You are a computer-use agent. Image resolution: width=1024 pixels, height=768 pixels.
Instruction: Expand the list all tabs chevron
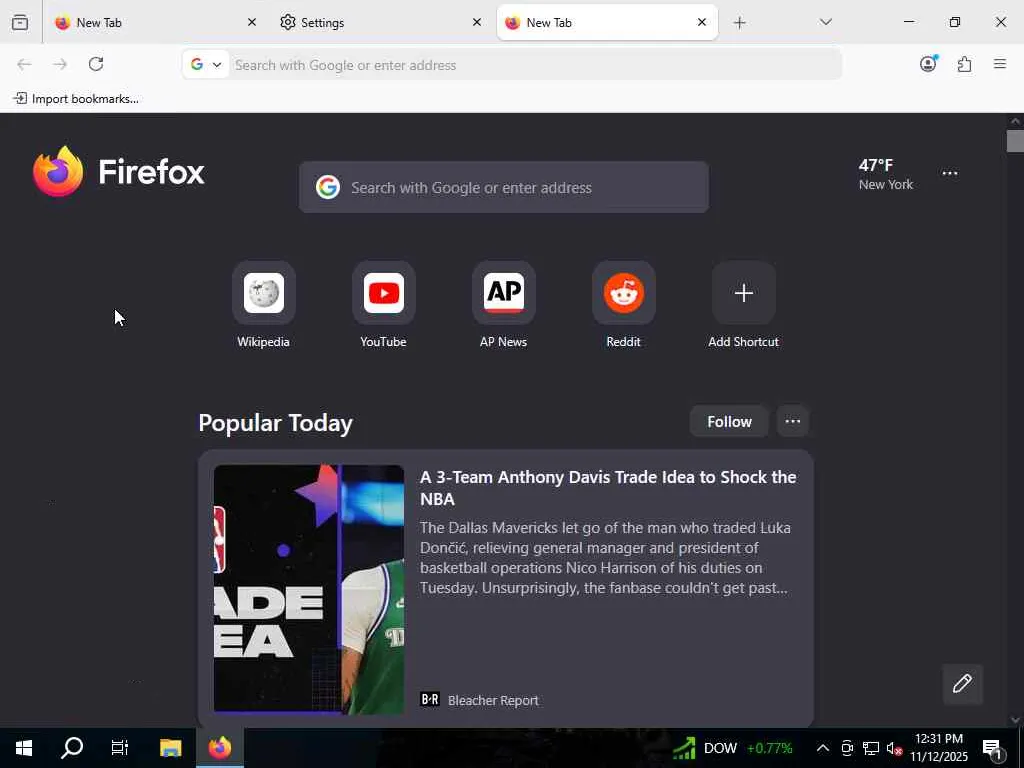pos(825,22)
